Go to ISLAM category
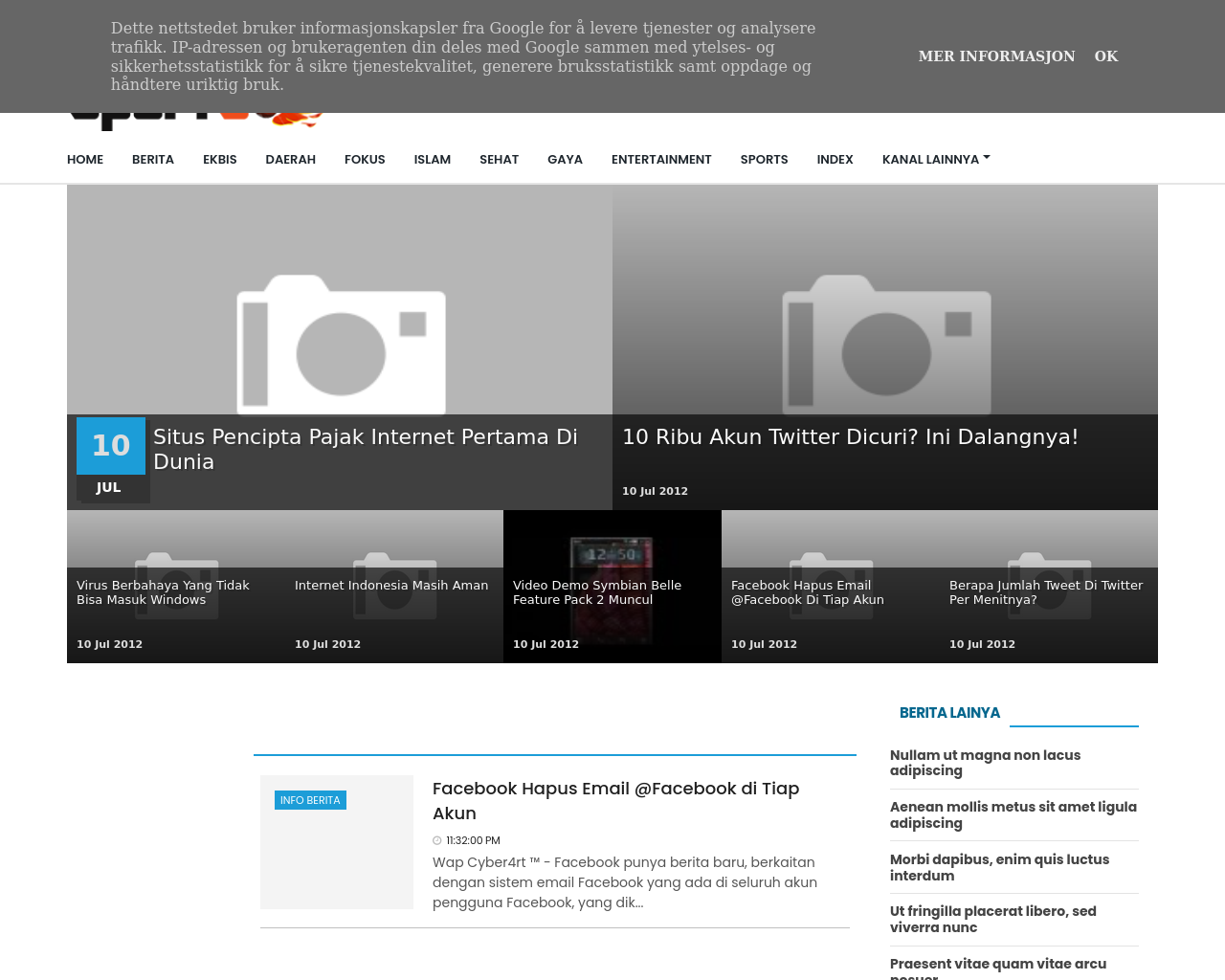 click(433, 160)
